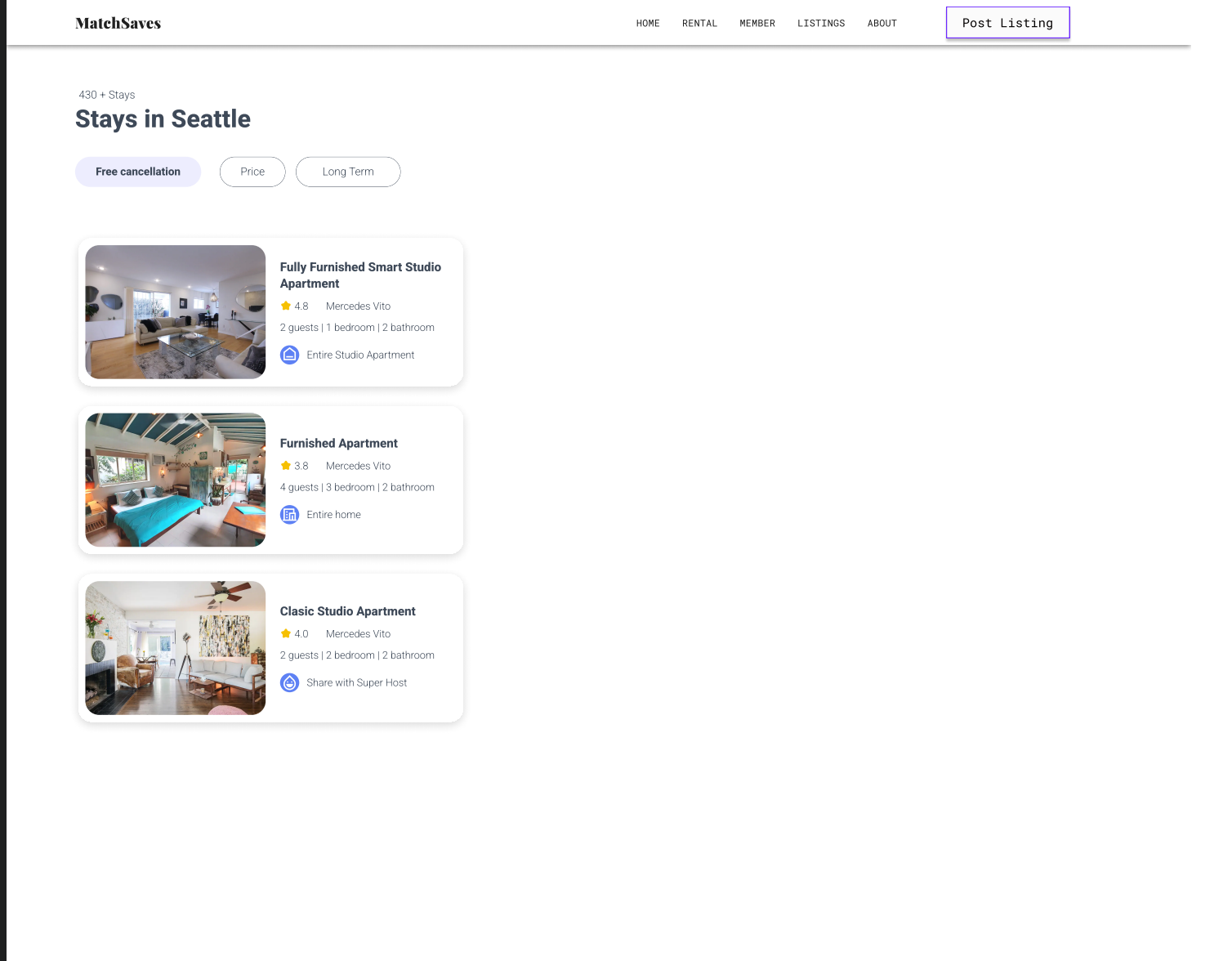Click the Entire Studio Apartment label
Viewport: 1232px width, 961px height.
360,355
